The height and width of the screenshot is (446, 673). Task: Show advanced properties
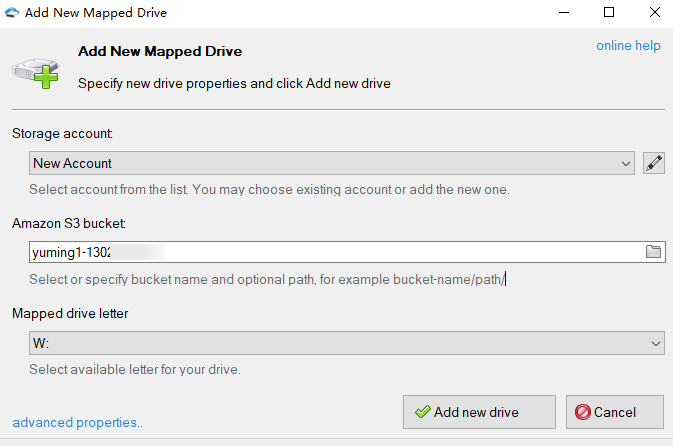click(78, 422)
